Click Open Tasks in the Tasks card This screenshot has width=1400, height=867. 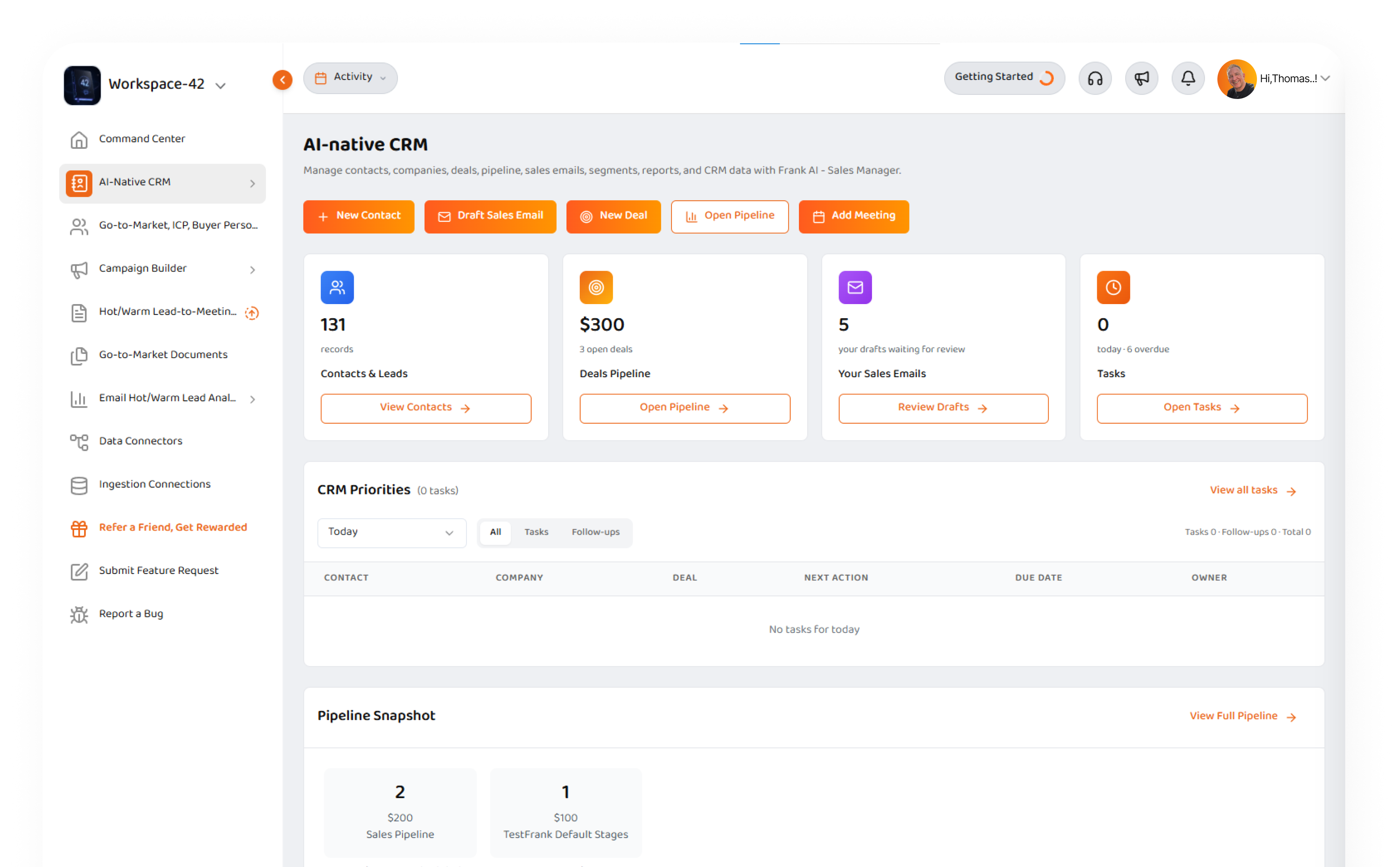tap(1202, 408)
